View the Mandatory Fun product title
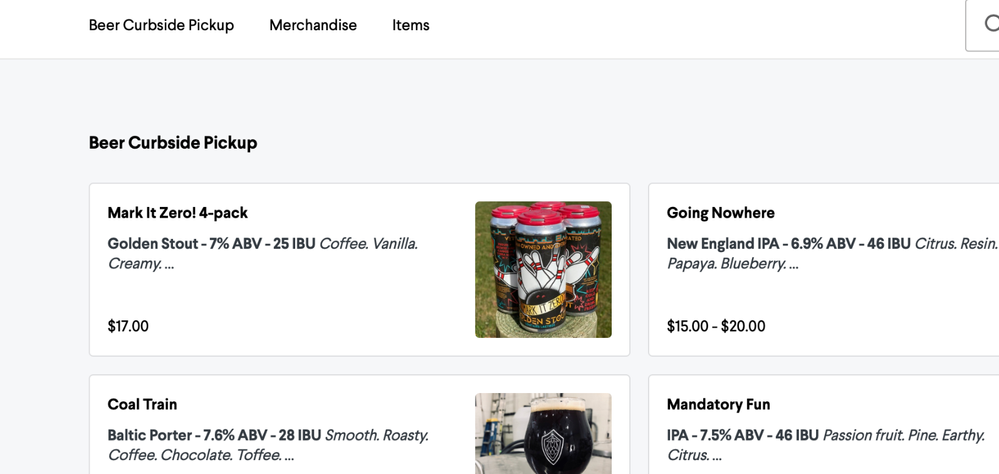 pyautogui.click(x=718, y=405)
